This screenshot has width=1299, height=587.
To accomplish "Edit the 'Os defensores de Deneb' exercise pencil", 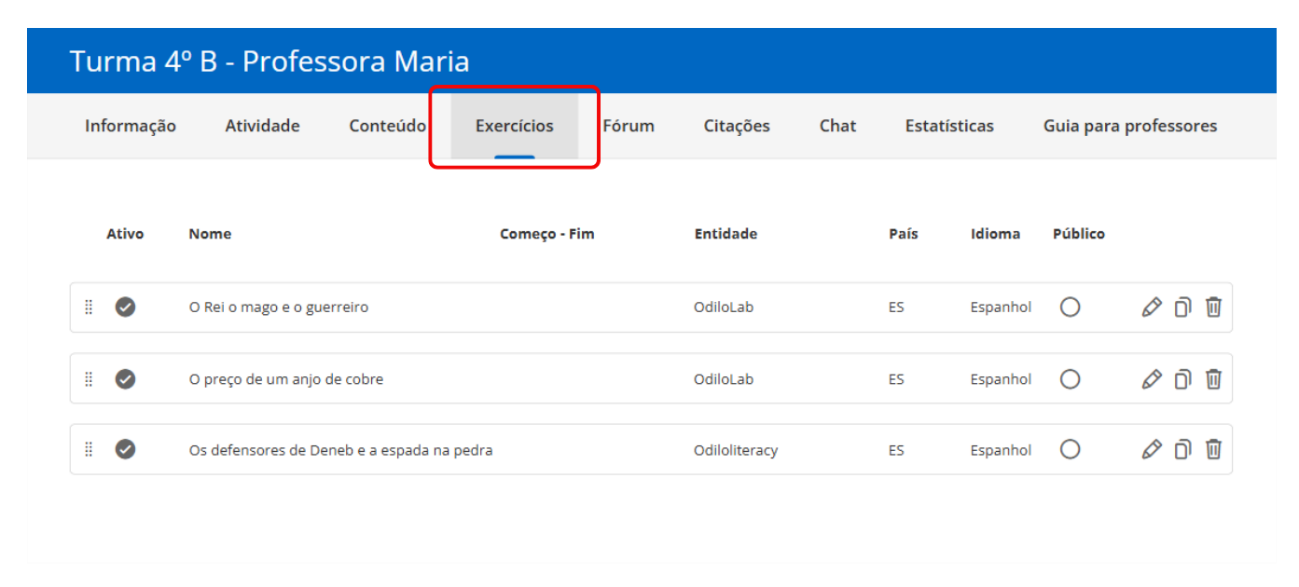I will [x=1151, y=450].
